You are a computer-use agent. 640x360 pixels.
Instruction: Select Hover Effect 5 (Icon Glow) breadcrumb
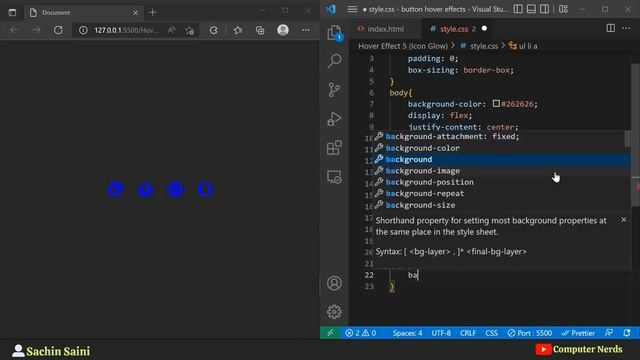[x=402, y=46]
